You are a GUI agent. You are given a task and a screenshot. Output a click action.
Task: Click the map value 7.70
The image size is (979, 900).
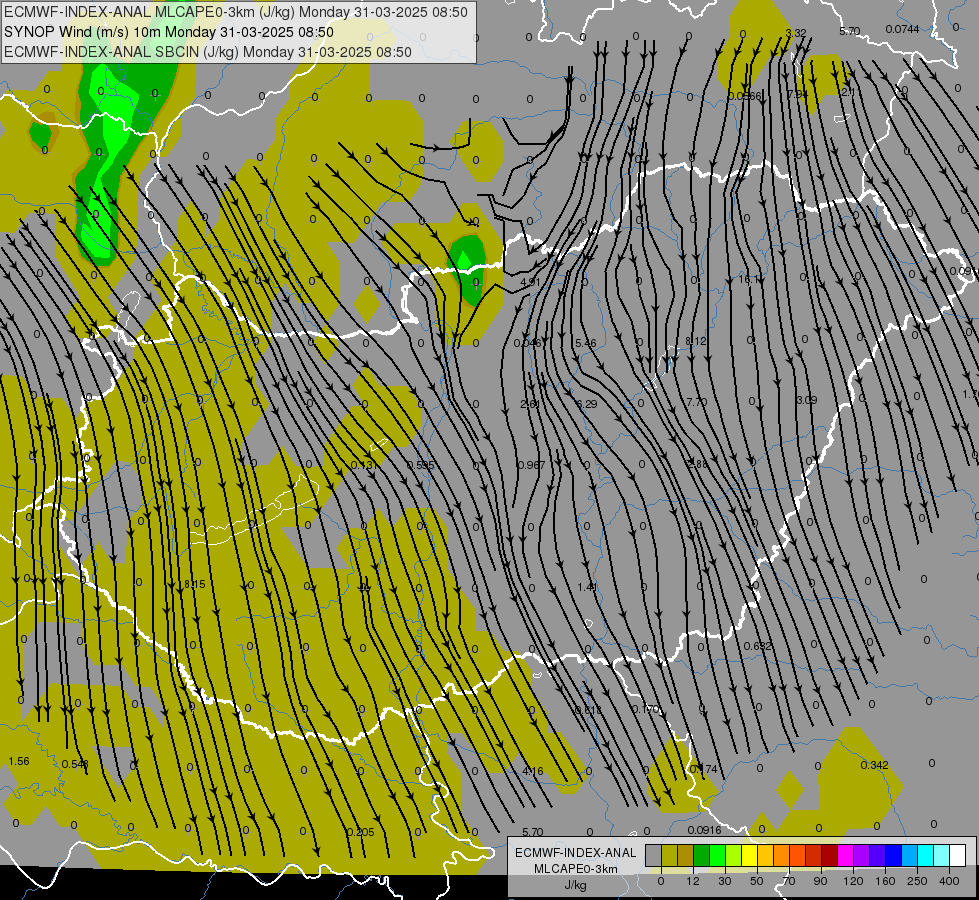coord(697,402)
